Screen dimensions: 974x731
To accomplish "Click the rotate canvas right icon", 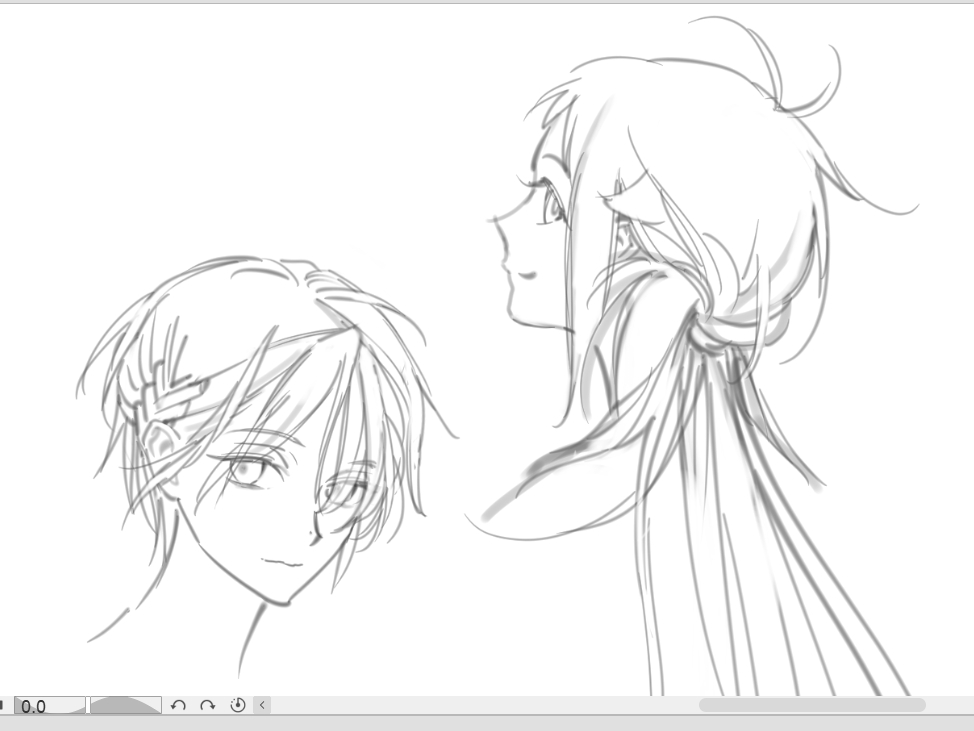I will (207, 705).
